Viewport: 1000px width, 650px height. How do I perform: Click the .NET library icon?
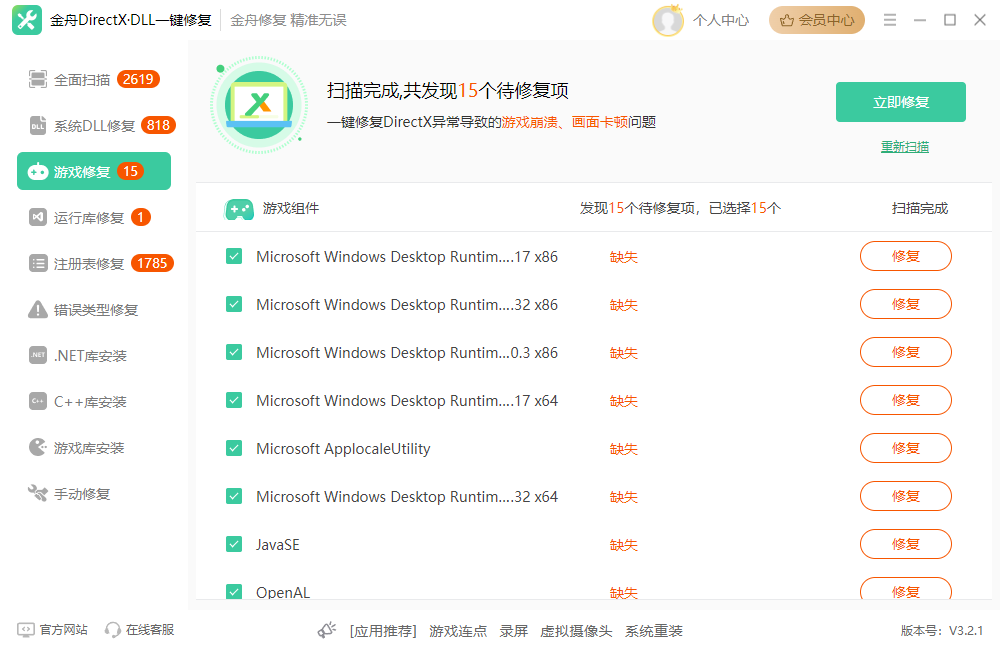38,355
